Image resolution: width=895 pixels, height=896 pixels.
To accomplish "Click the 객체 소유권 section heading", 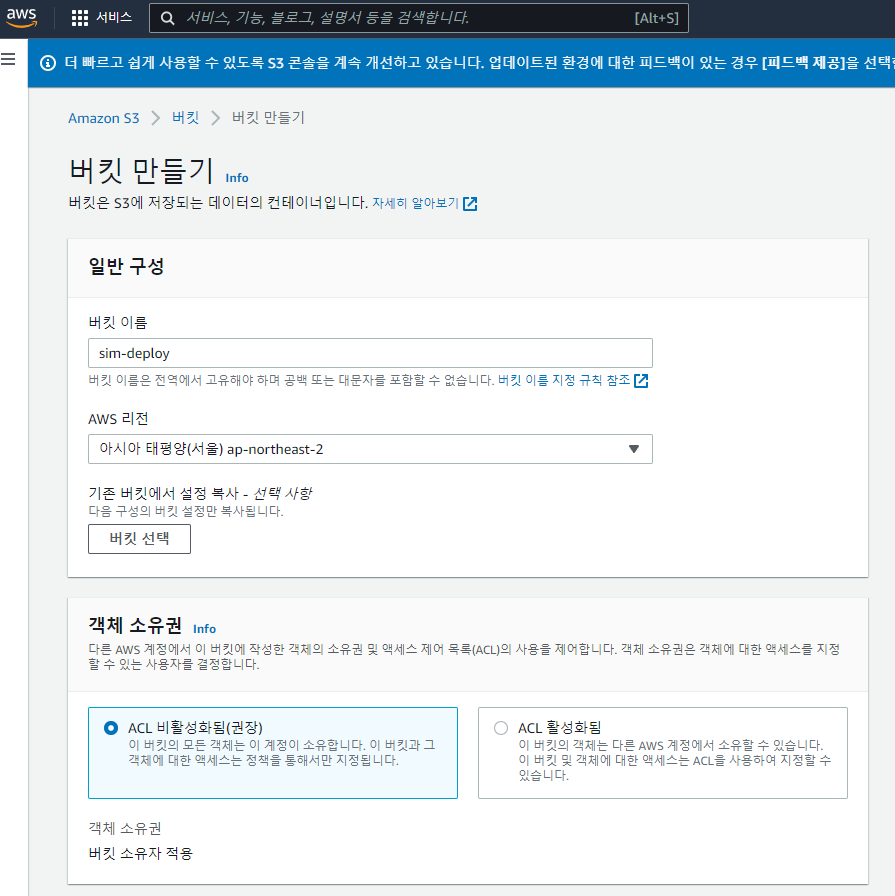I will 135,625.
